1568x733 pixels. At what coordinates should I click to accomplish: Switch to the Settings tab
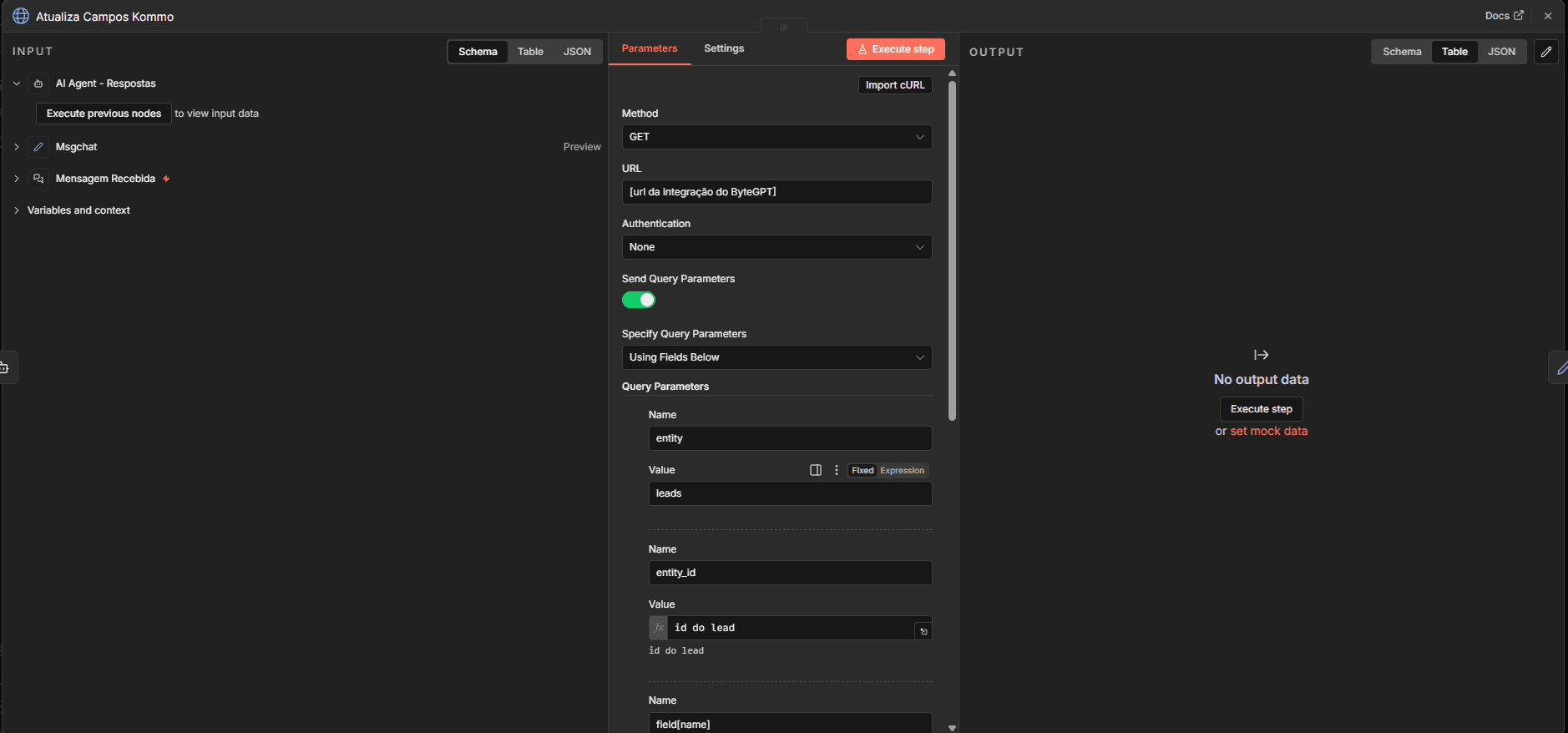tap(723, 48)
